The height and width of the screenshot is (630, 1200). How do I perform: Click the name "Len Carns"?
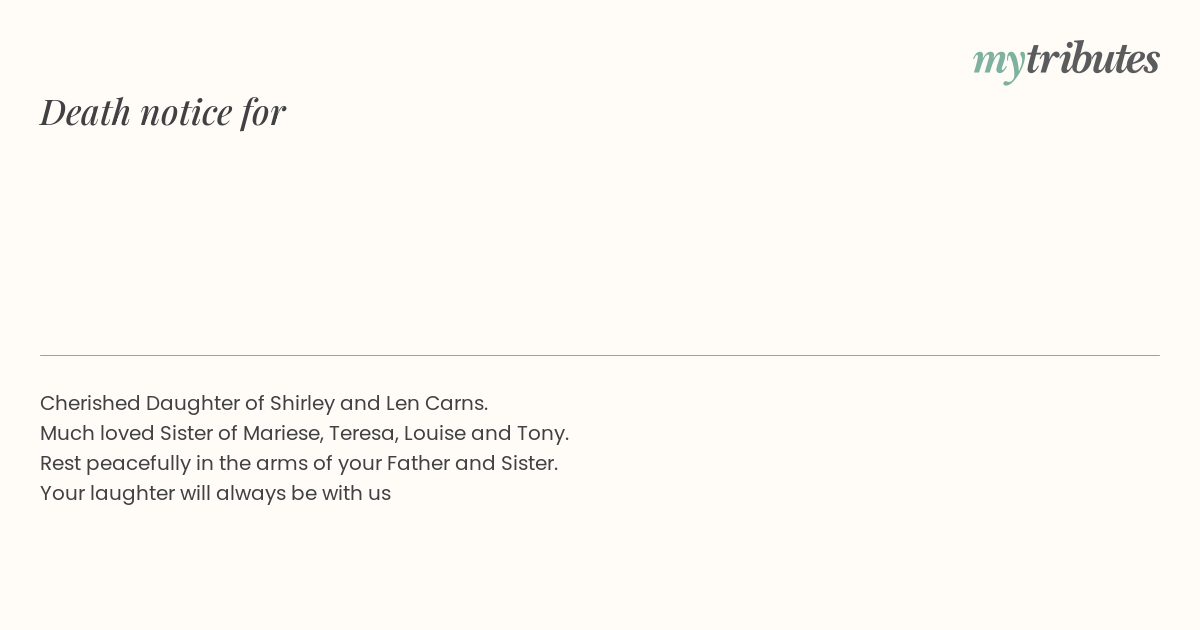(436, 403)
